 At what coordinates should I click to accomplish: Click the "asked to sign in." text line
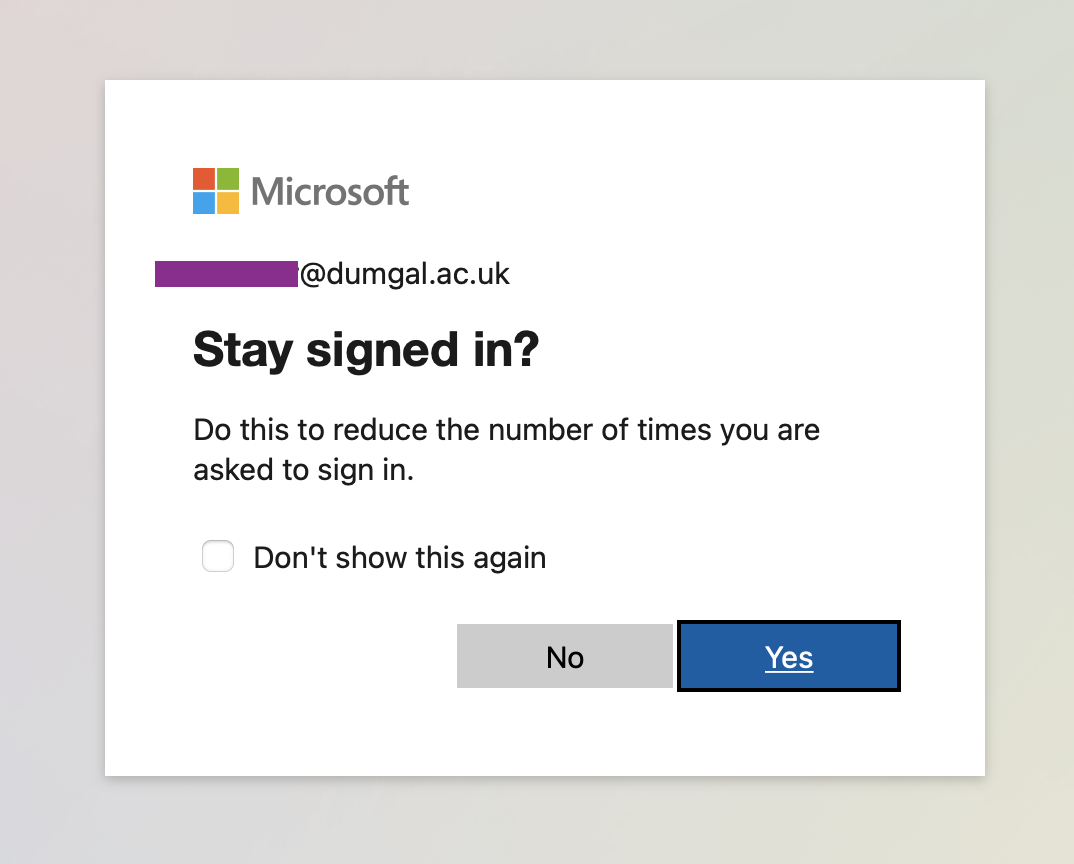click(x=303, y=470)
